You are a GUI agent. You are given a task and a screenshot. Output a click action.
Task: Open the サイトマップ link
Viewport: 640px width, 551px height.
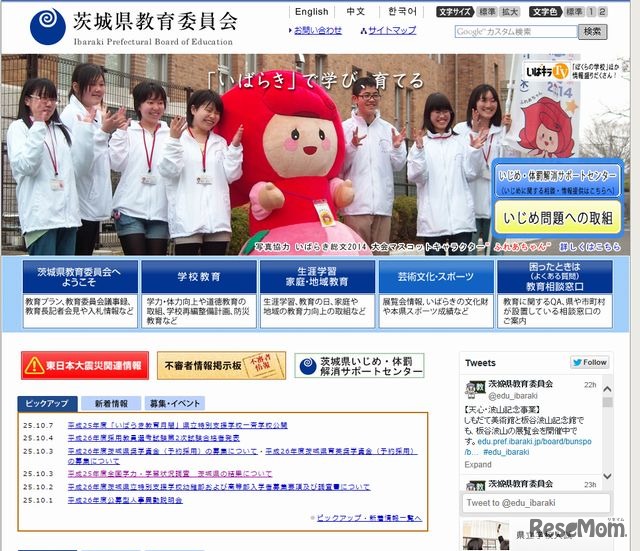point(392,30)
